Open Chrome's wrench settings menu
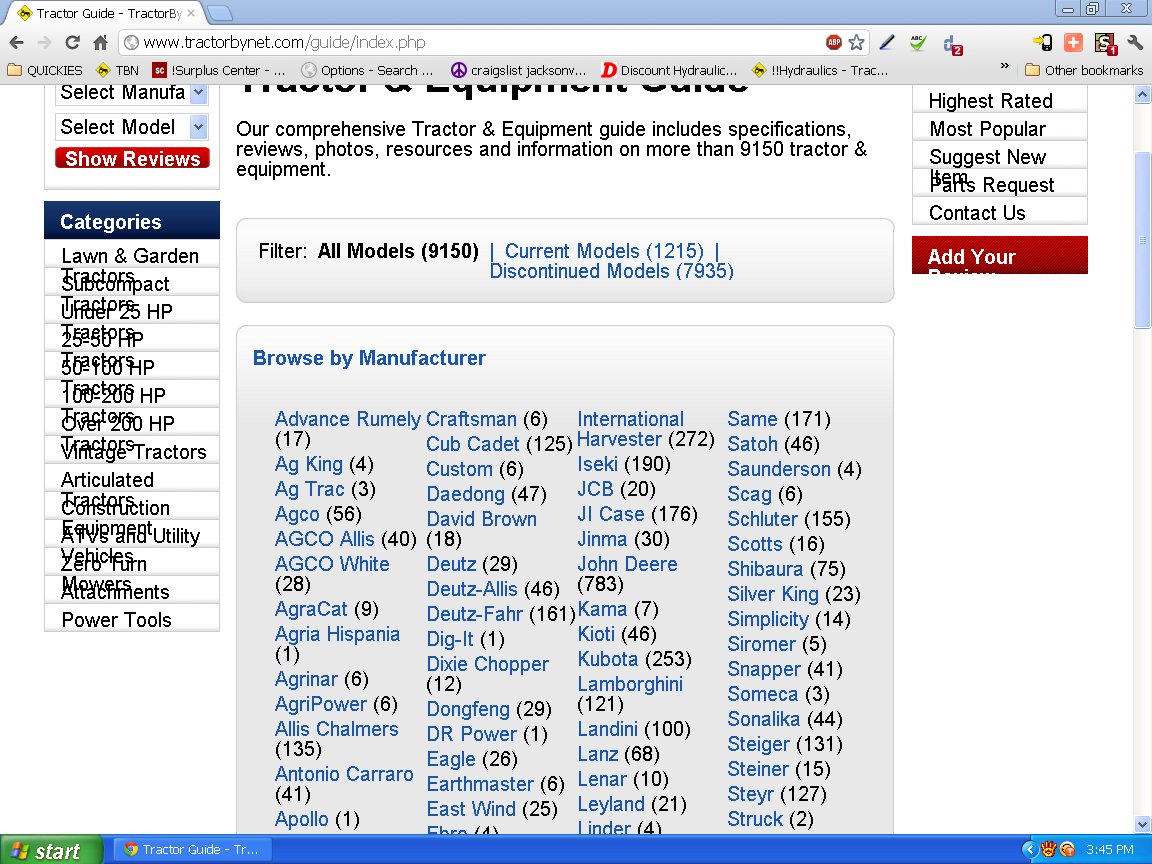 click(1134, 43)
